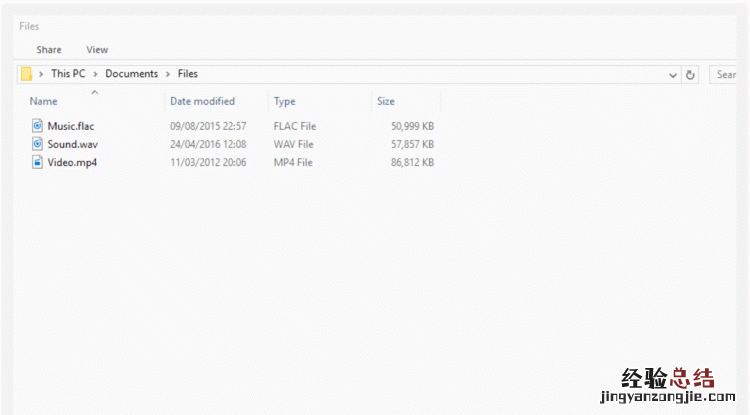750x415 pixels.
Task: Navigate to This PC in breadcrumb
Action: pyautogui.click(x=68, y=74)
